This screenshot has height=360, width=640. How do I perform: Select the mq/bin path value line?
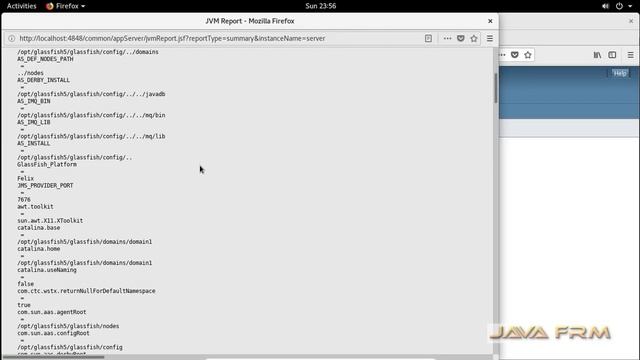tap(91, 116)
